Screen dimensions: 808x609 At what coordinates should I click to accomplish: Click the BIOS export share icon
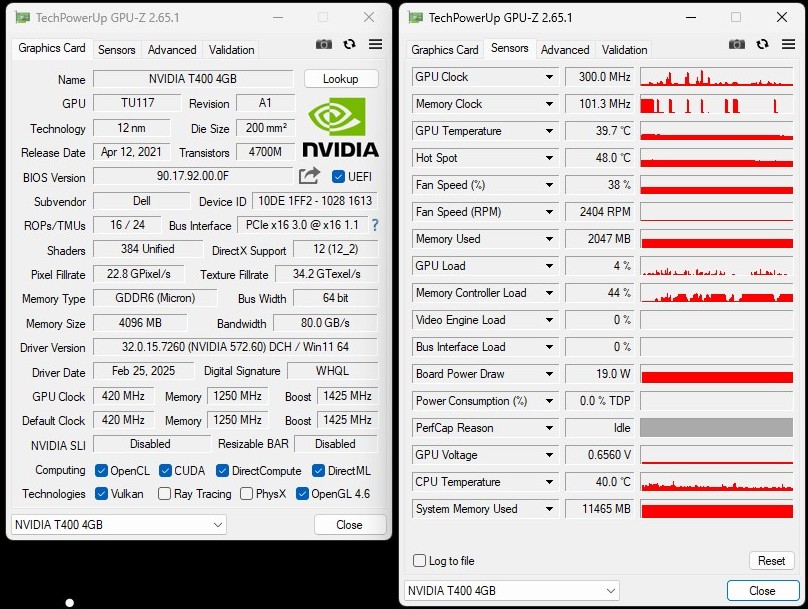[309, 176]
